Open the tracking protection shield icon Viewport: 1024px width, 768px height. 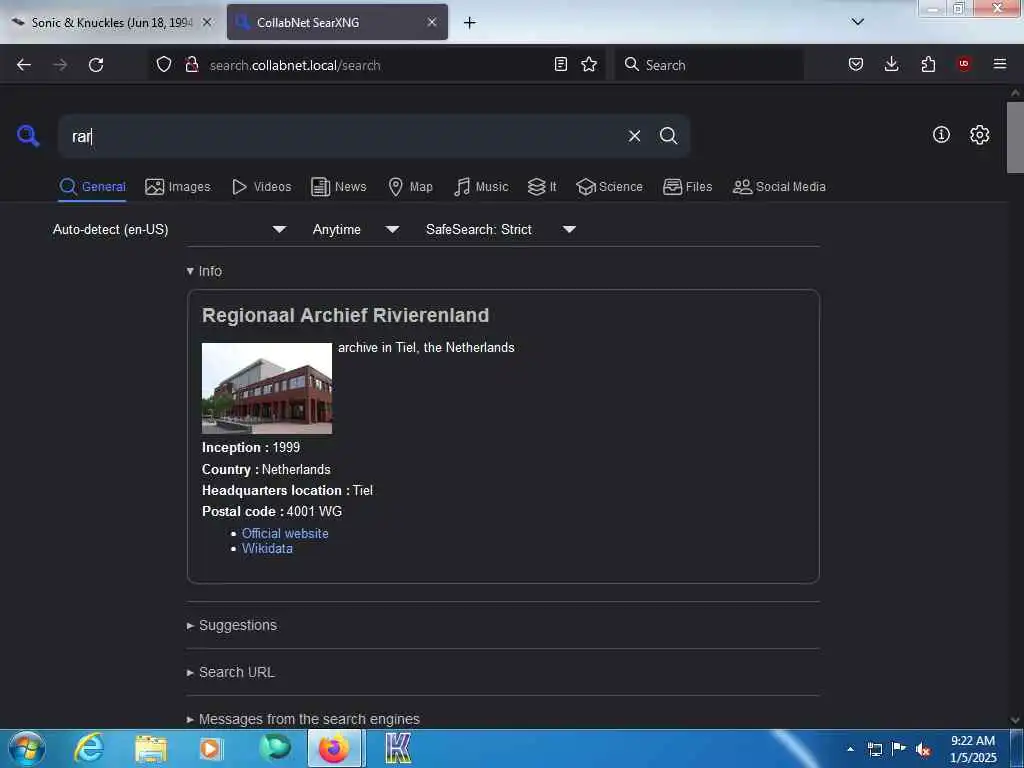[164, 64]
